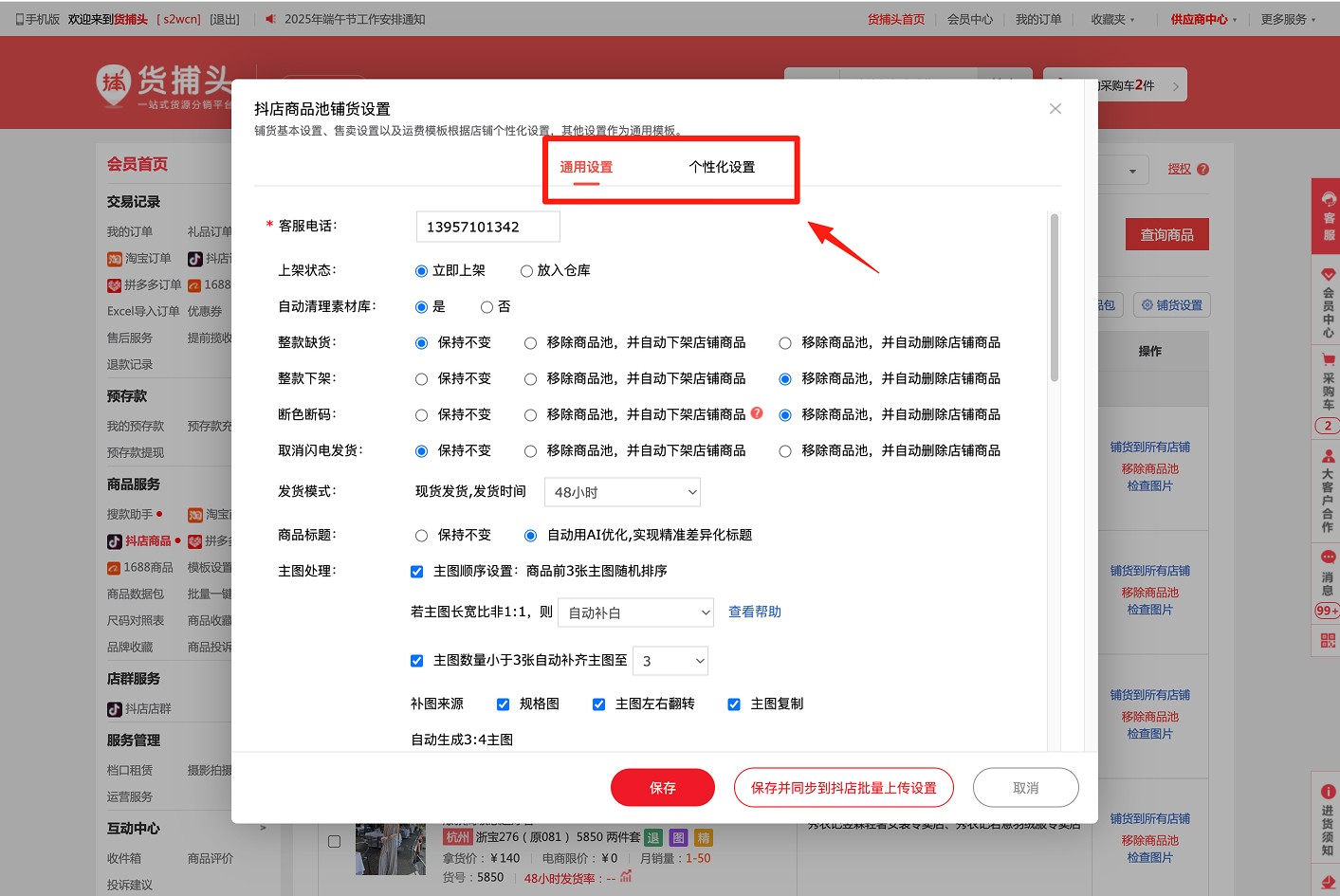Click the Douyin icon next to 抖店店群
This screenshot has width=1340, height=896.
115,709
